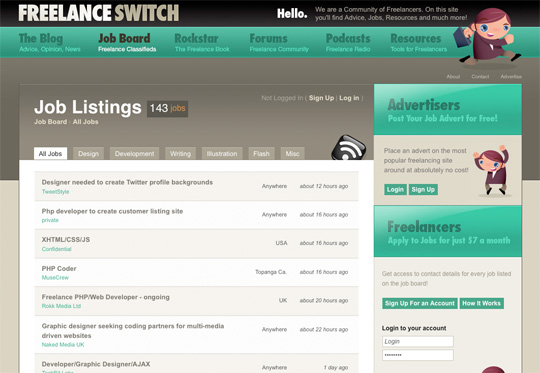Open the Job Board navigation item
Viewport: 540px width, 373px height.
(x=127, y=43)
